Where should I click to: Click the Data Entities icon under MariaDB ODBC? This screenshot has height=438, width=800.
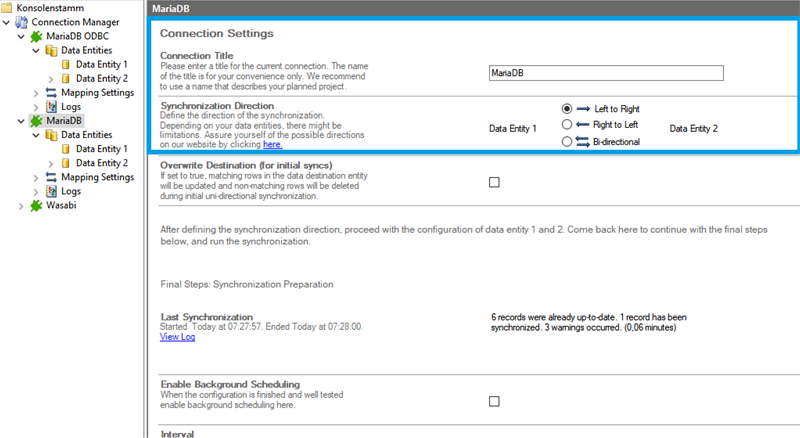(51, 50)
